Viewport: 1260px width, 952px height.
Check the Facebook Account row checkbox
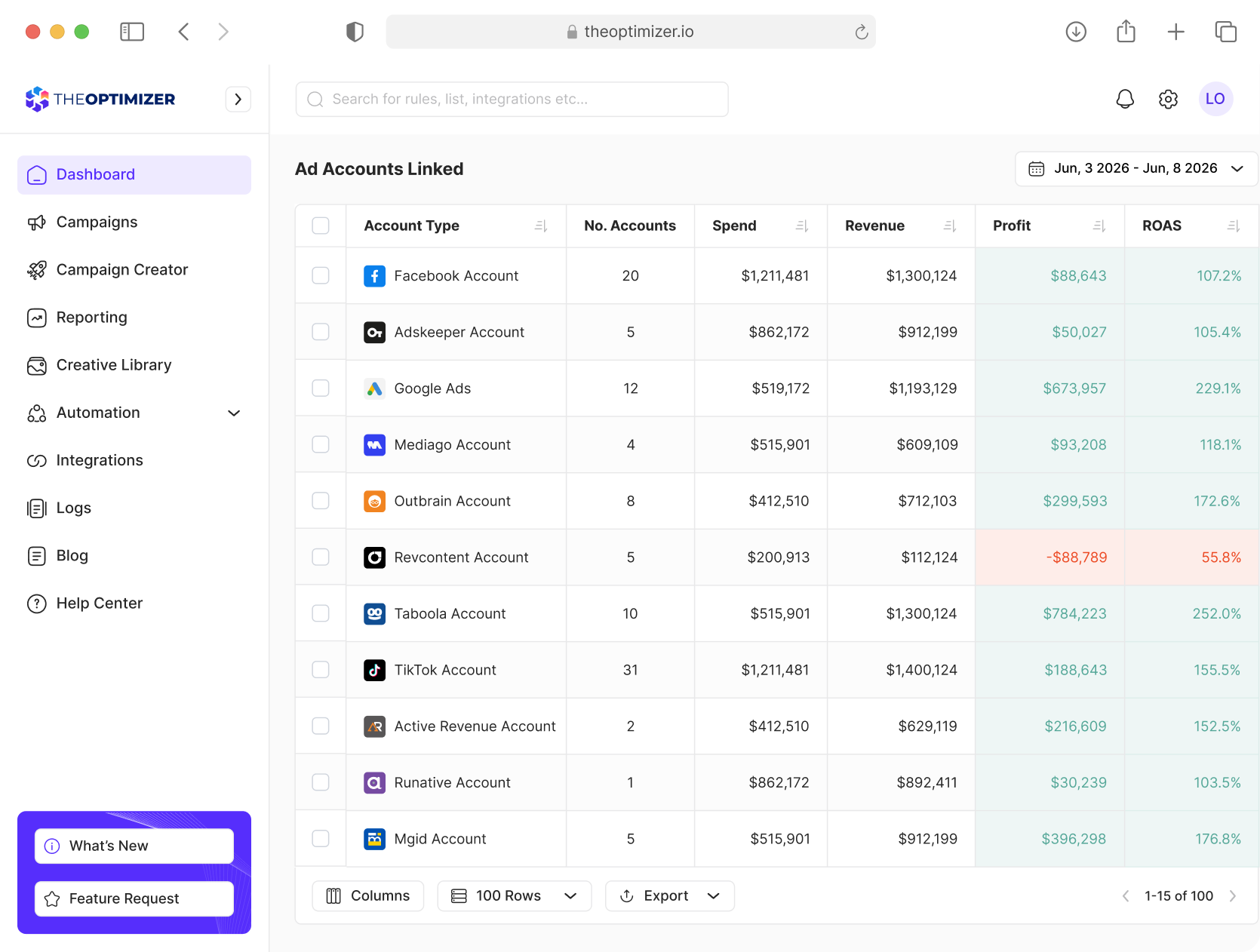(321, 276)
